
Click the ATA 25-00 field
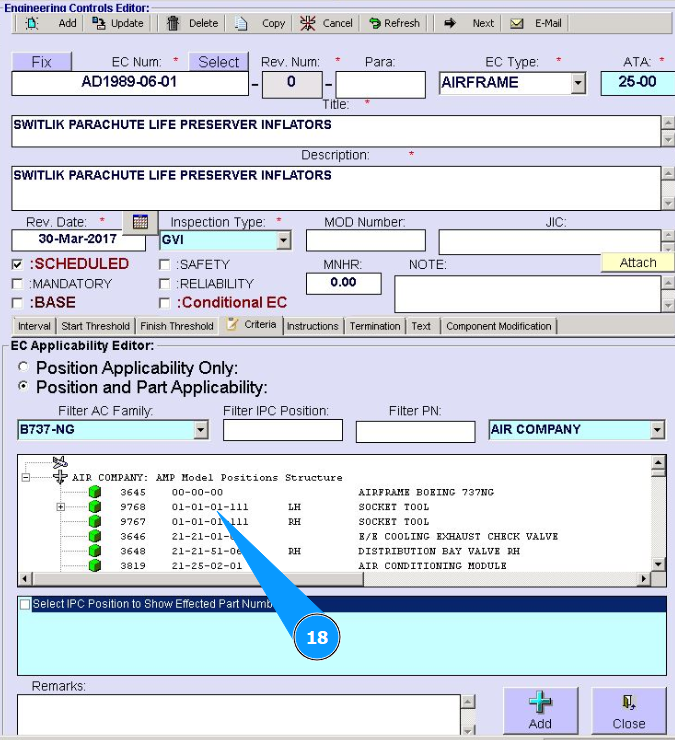[638, 84]
